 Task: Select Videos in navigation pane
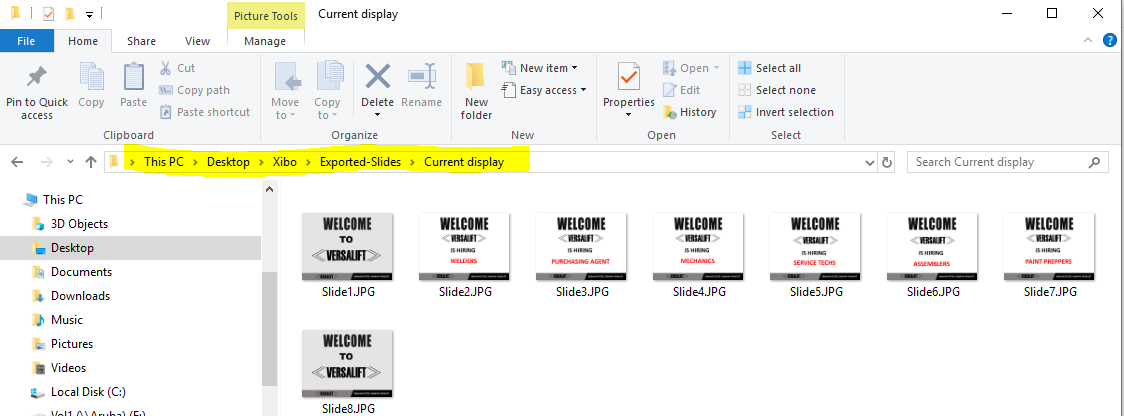tap(68, 368)
